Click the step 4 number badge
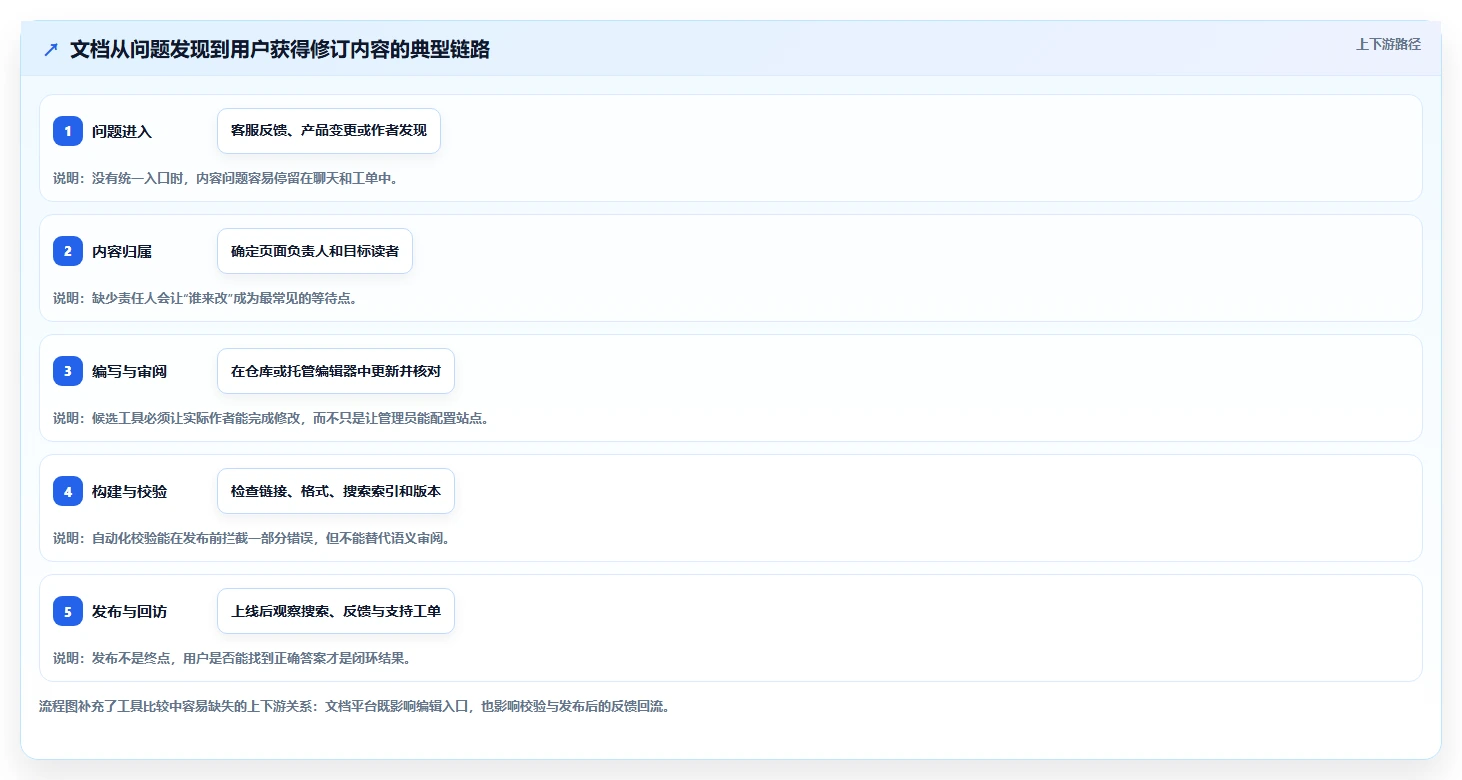The height and width of the screenshot is (780, 1462). pos(68,491)
